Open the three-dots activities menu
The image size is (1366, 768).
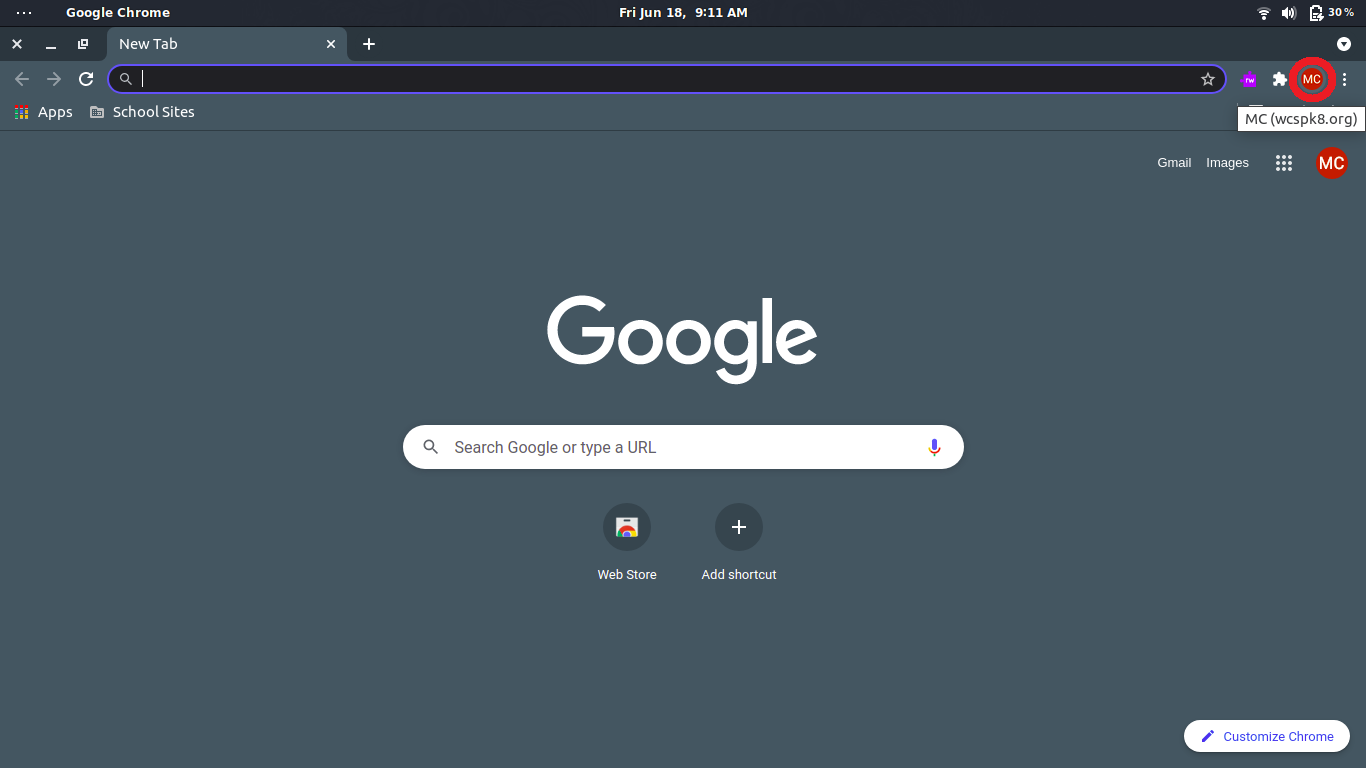click(24, 13)
